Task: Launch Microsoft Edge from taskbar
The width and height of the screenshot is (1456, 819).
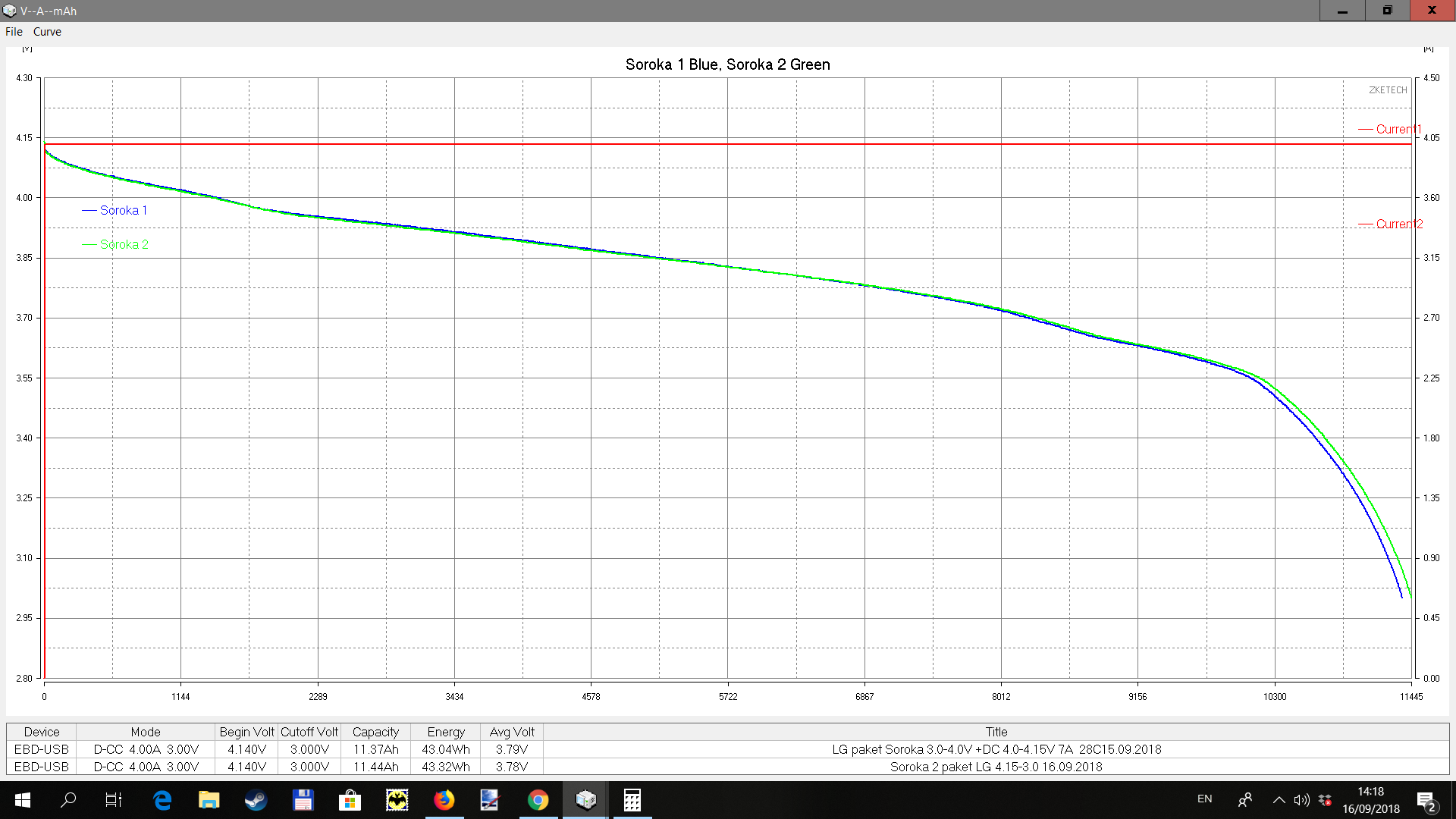Action: coord(162,799)
